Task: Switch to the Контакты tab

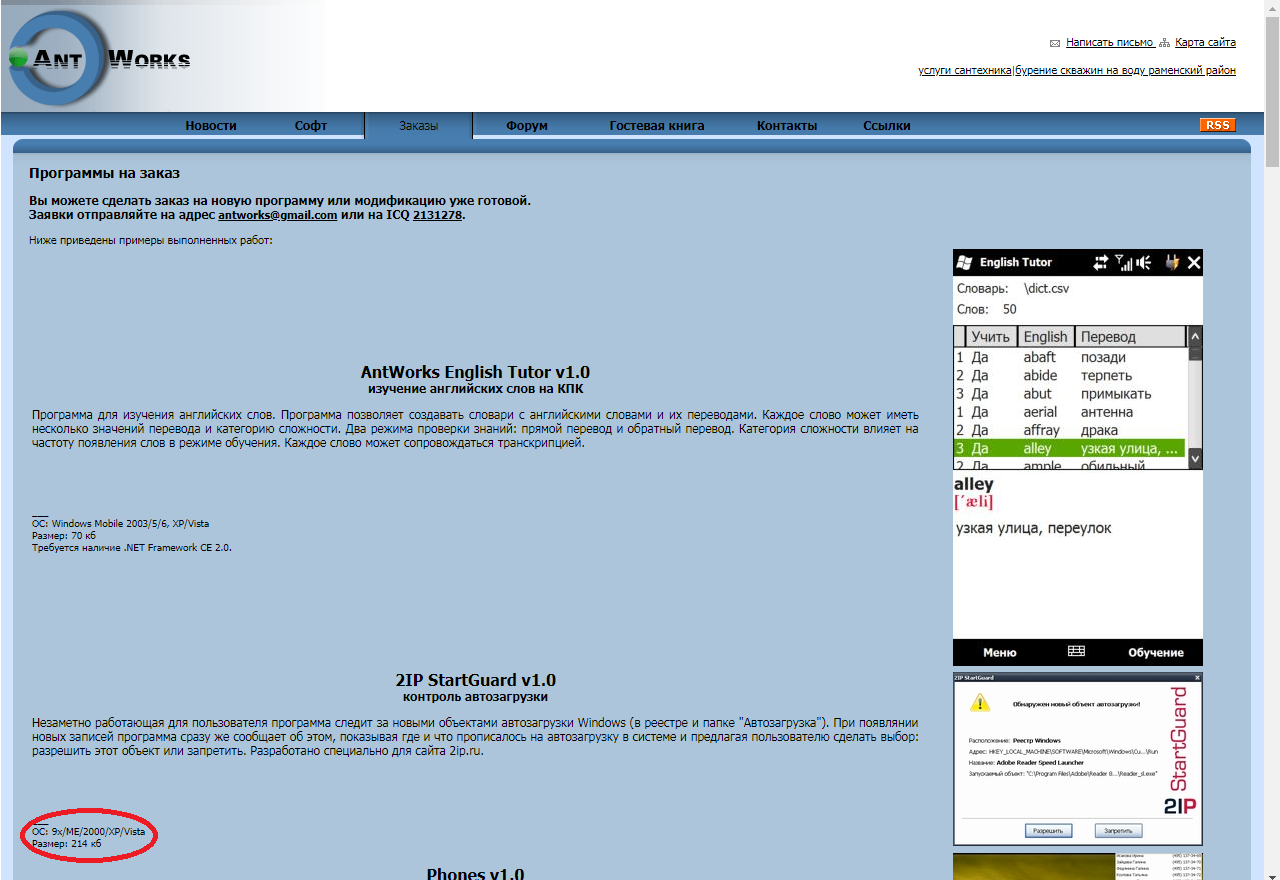Action: click(x=787, y=126)
